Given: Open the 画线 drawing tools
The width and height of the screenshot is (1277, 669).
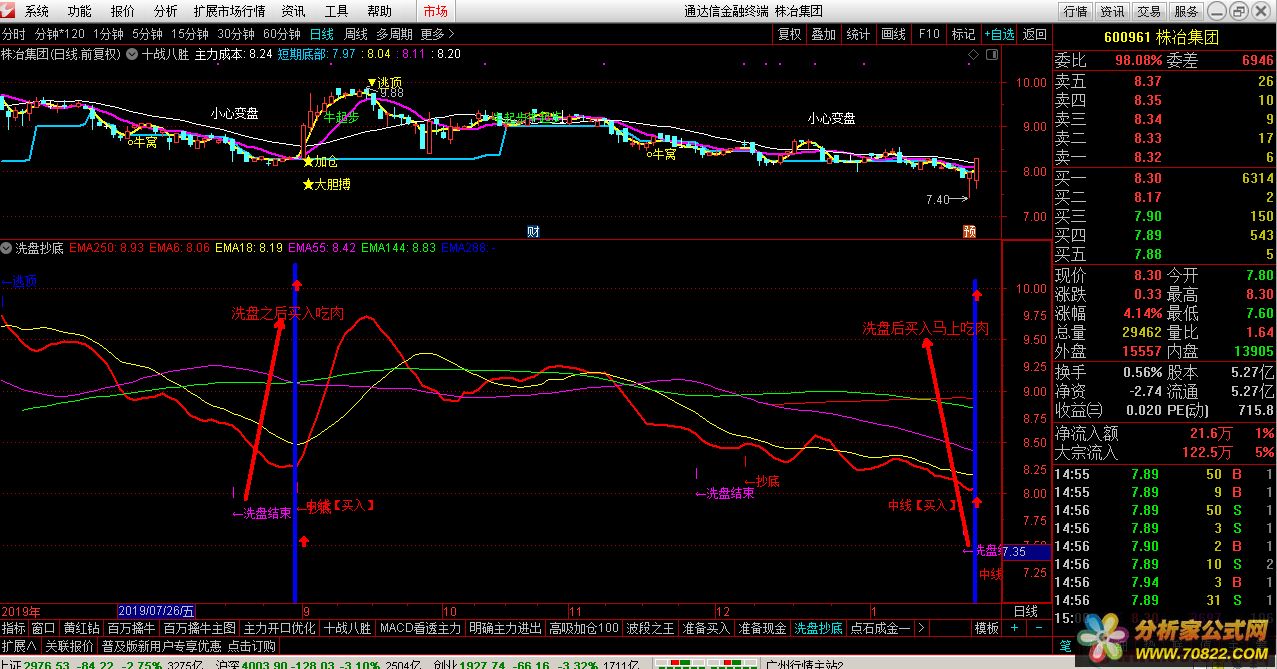Looking at the screenshot, I should point(894,34).
